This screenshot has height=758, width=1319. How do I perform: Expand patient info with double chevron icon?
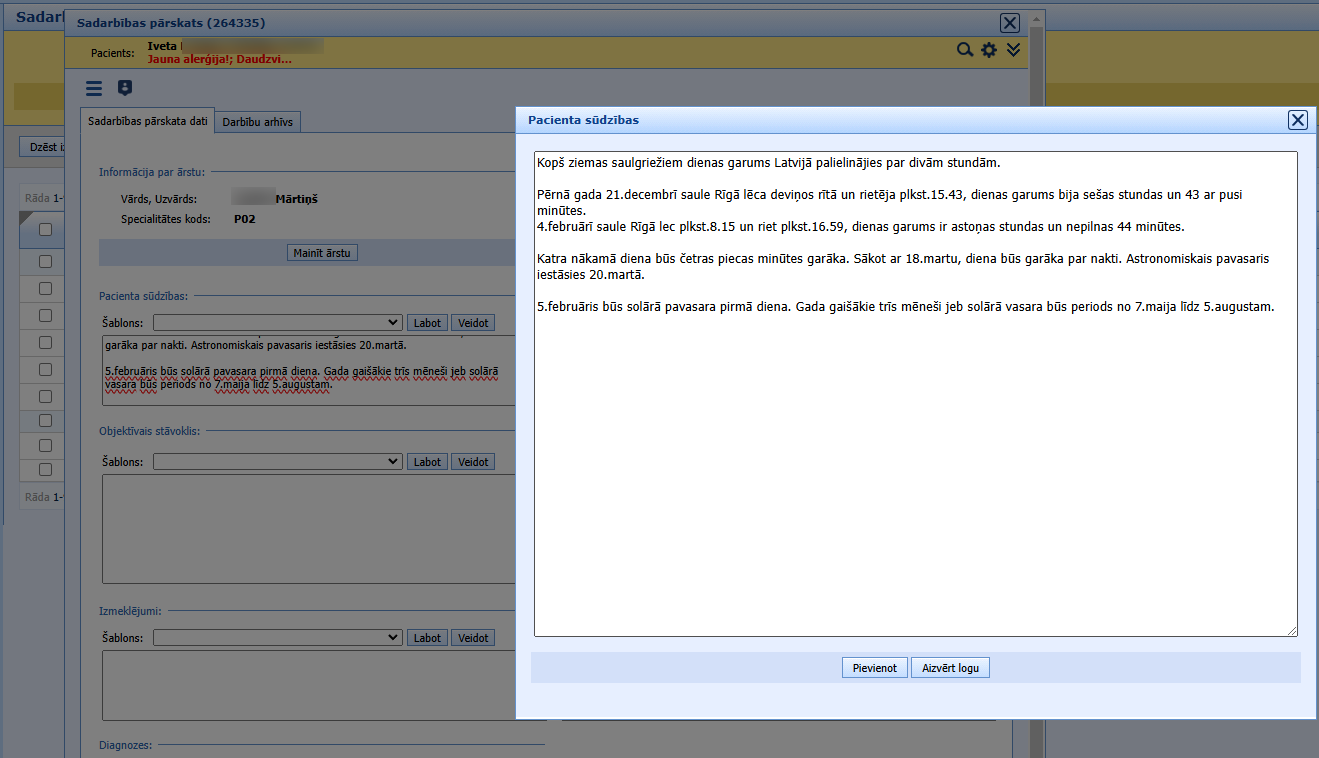coord(1013,50)
